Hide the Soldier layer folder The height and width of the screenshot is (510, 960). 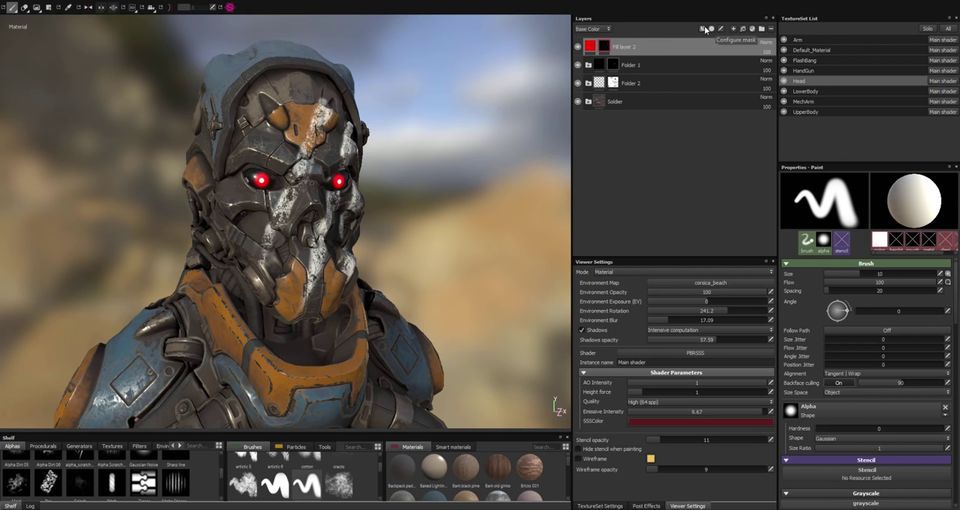click(578, 102)
